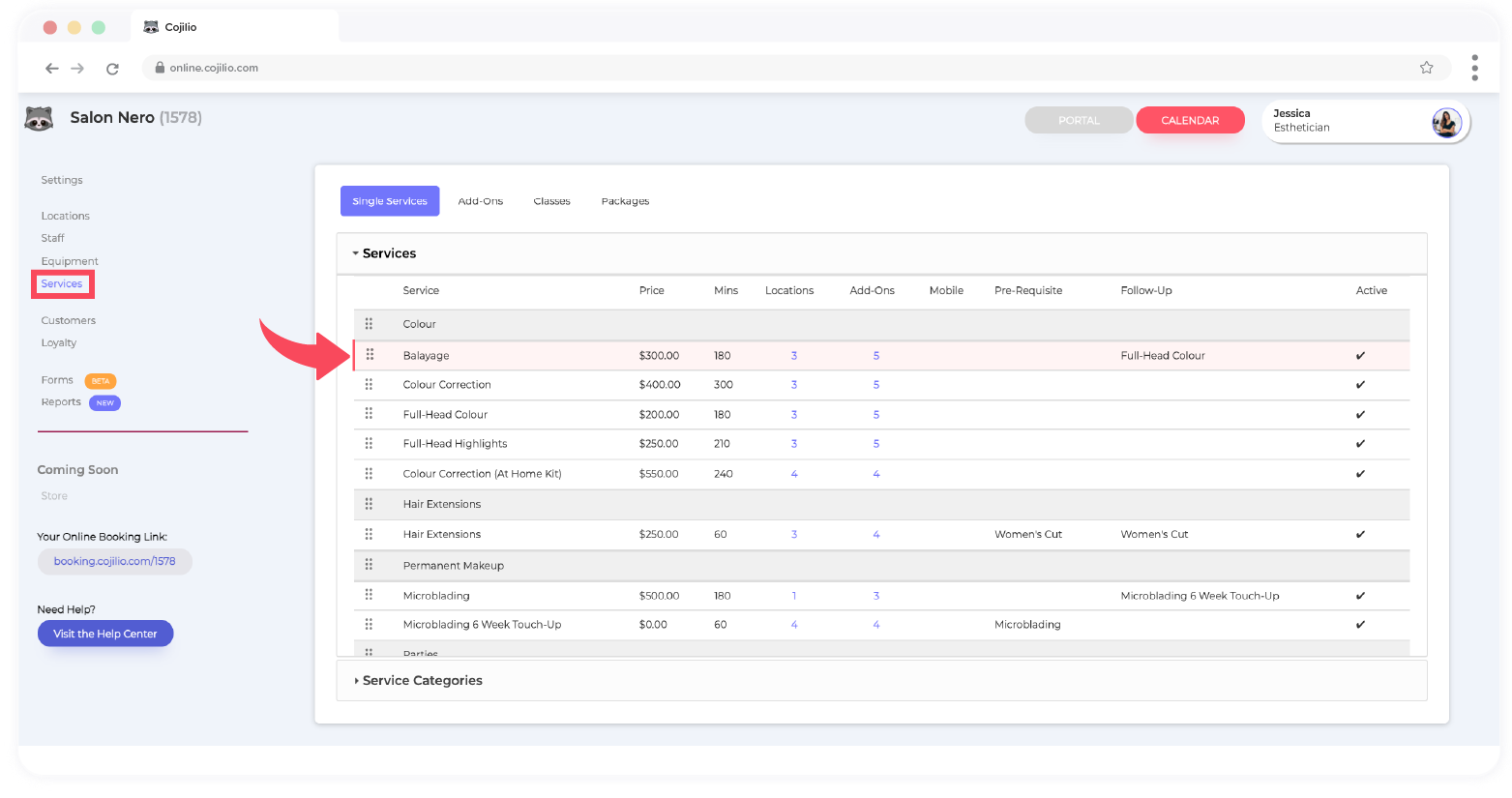Open the browser three-dot menu

(1474, 68)
